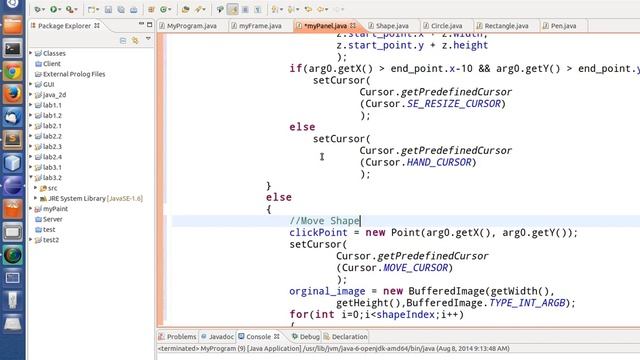Open the Javadoc view tab
640x360 pixels.
point(218,337)
